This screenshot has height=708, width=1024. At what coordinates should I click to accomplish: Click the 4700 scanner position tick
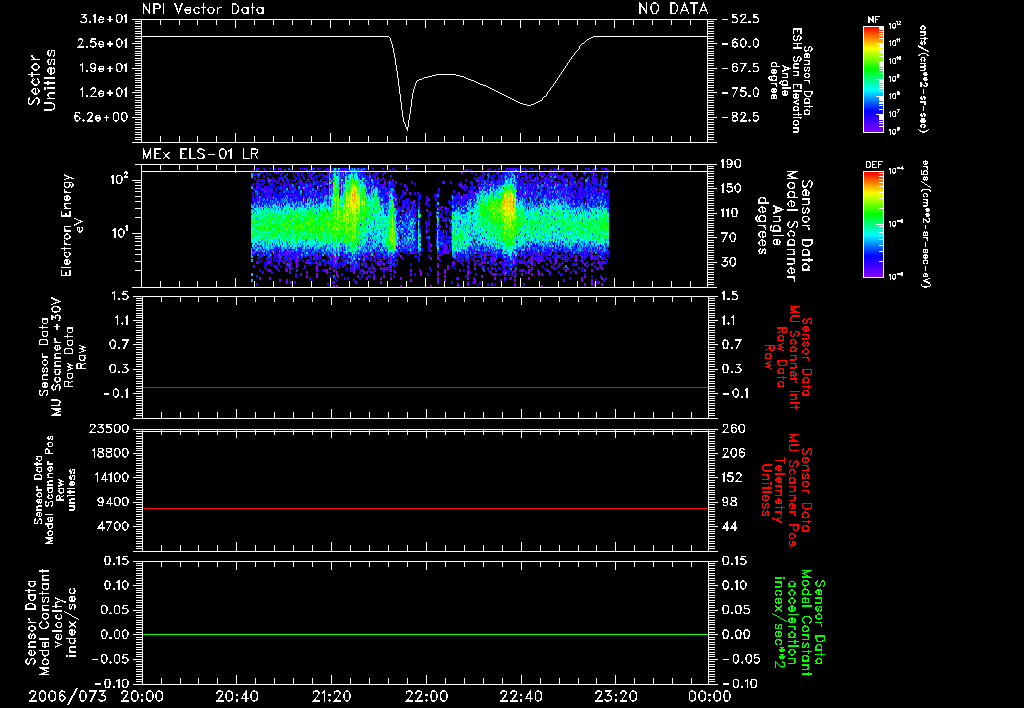112,526
